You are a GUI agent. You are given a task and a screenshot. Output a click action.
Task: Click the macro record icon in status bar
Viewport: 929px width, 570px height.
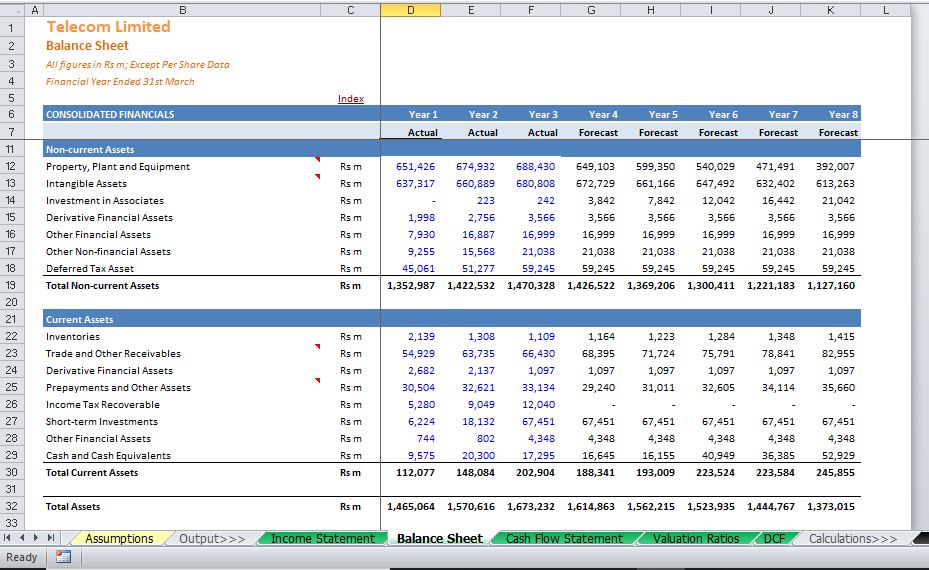coord(63,557)
